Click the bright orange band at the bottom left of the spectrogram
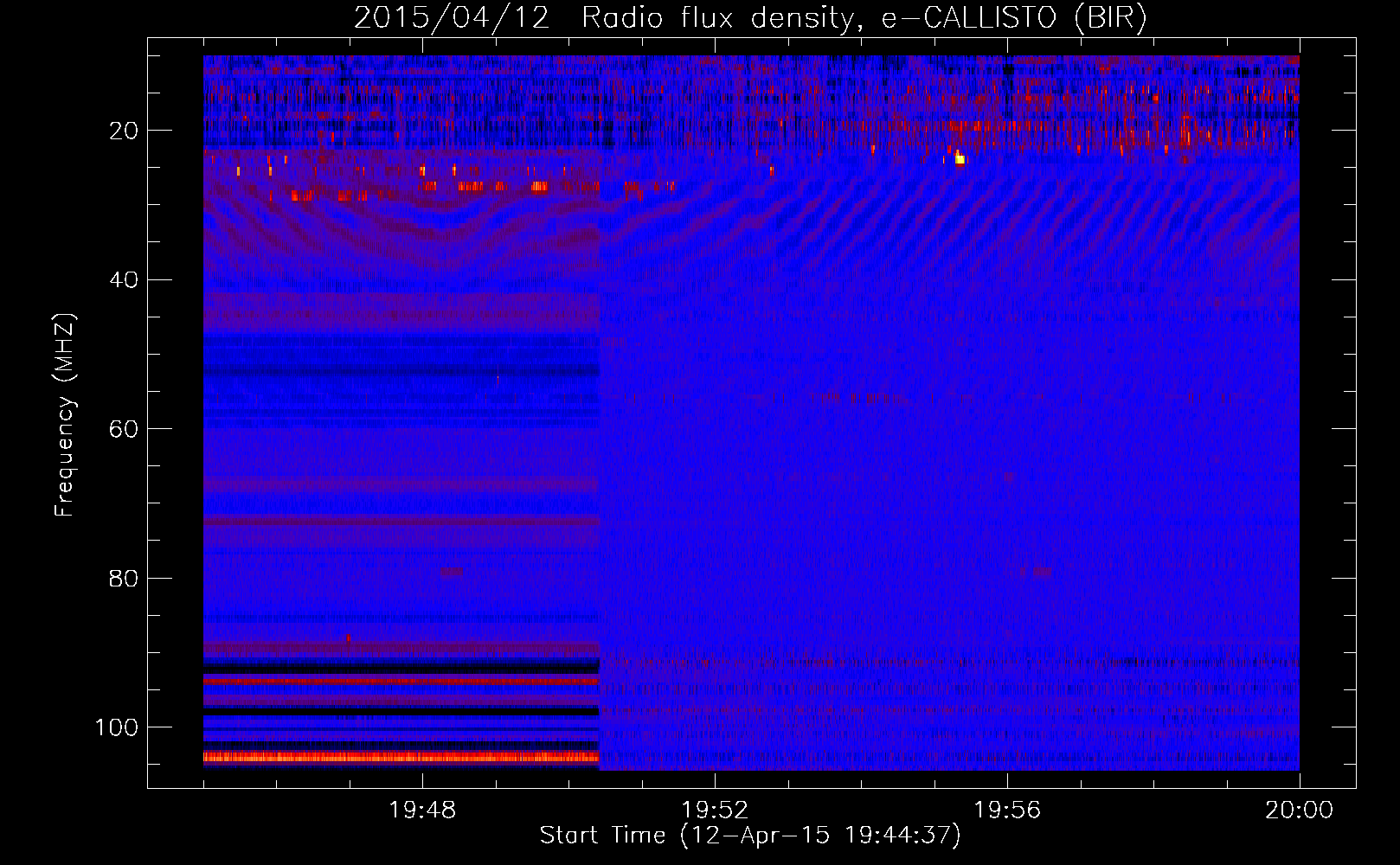Image resolution: width=1400 pixels, height=865 pixels. tap(401, 757)
